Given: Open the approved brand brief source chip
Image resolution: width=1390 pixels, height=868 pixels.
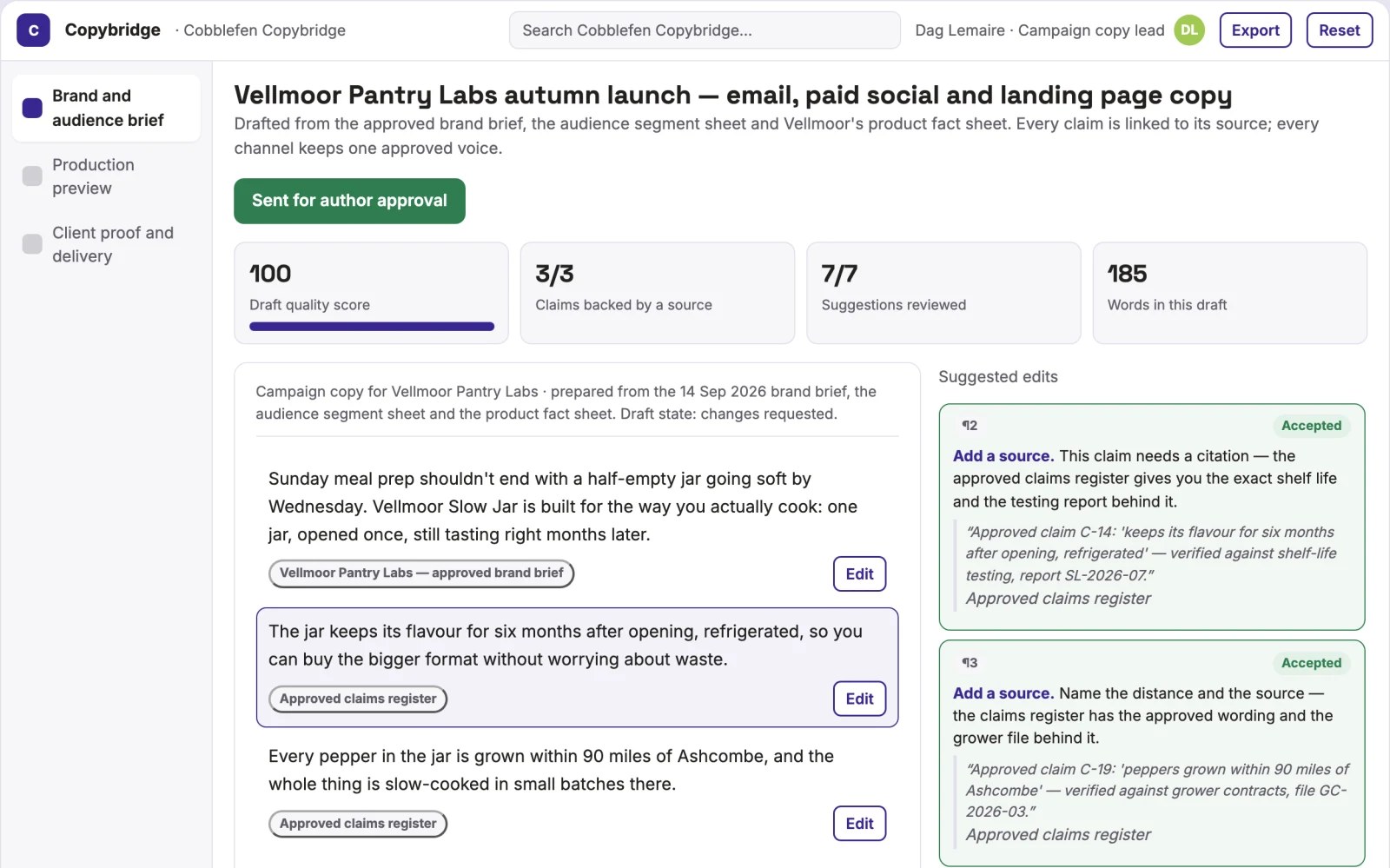Looking at the screenshot, I should (x=421, y=573).
